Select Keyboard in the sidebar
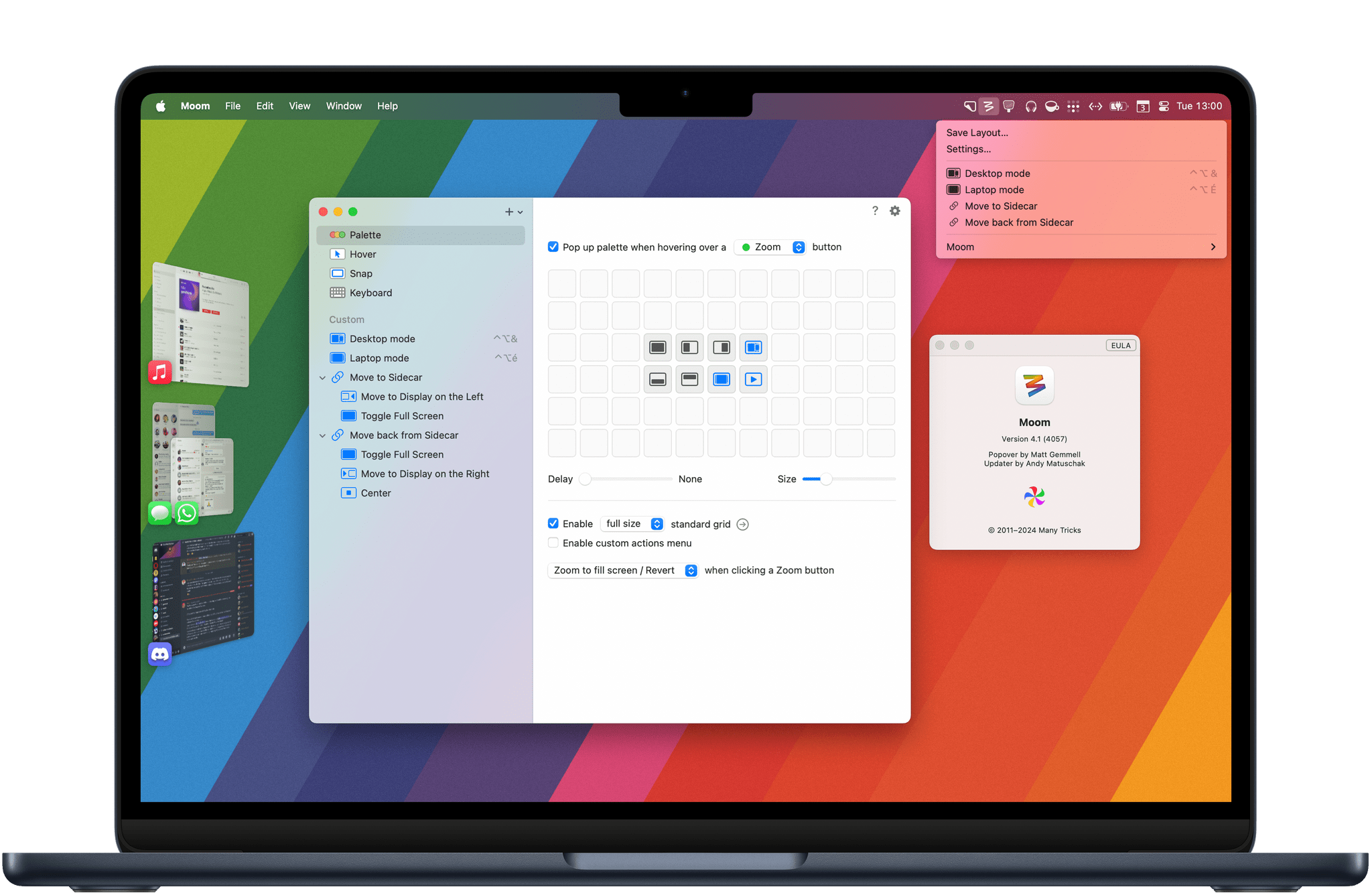The width and height of the screenshot is (1372, 895). coord(370,293)
